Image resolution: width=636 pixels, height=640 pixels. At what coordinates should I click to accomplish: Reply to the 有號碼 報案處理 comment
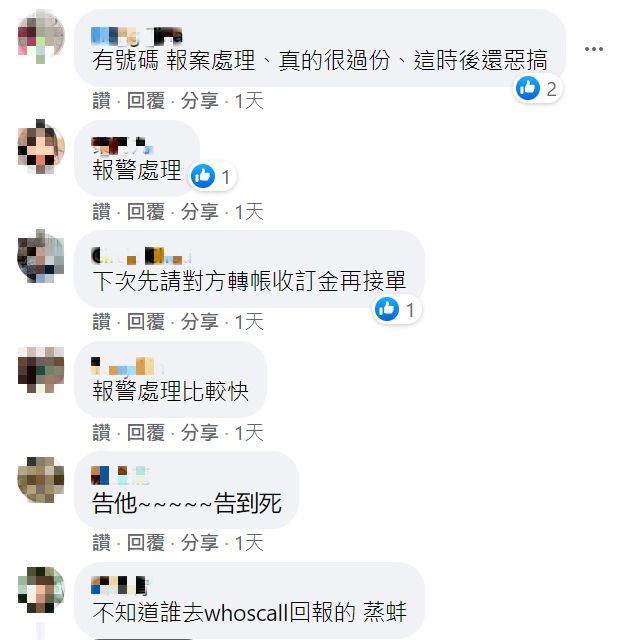[146, 100]
